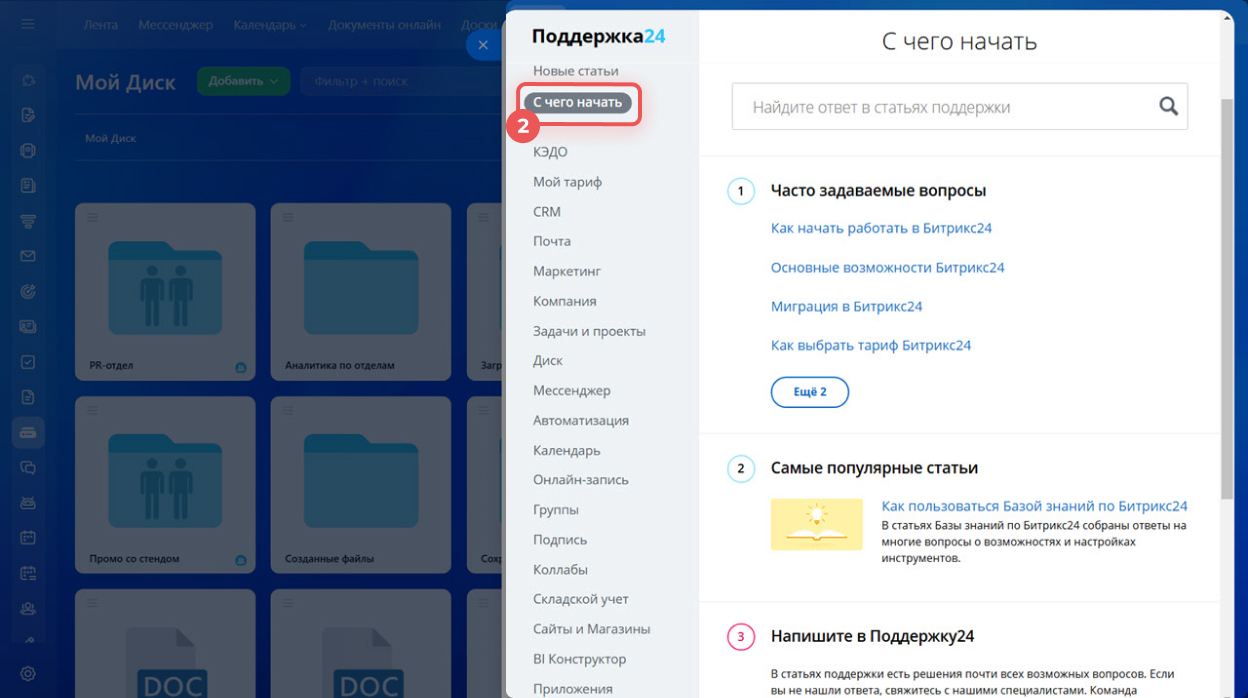Select the С чего начать help category
Image resolution: width=1248 pixels, height=698 pixels.
pos(577,102)
